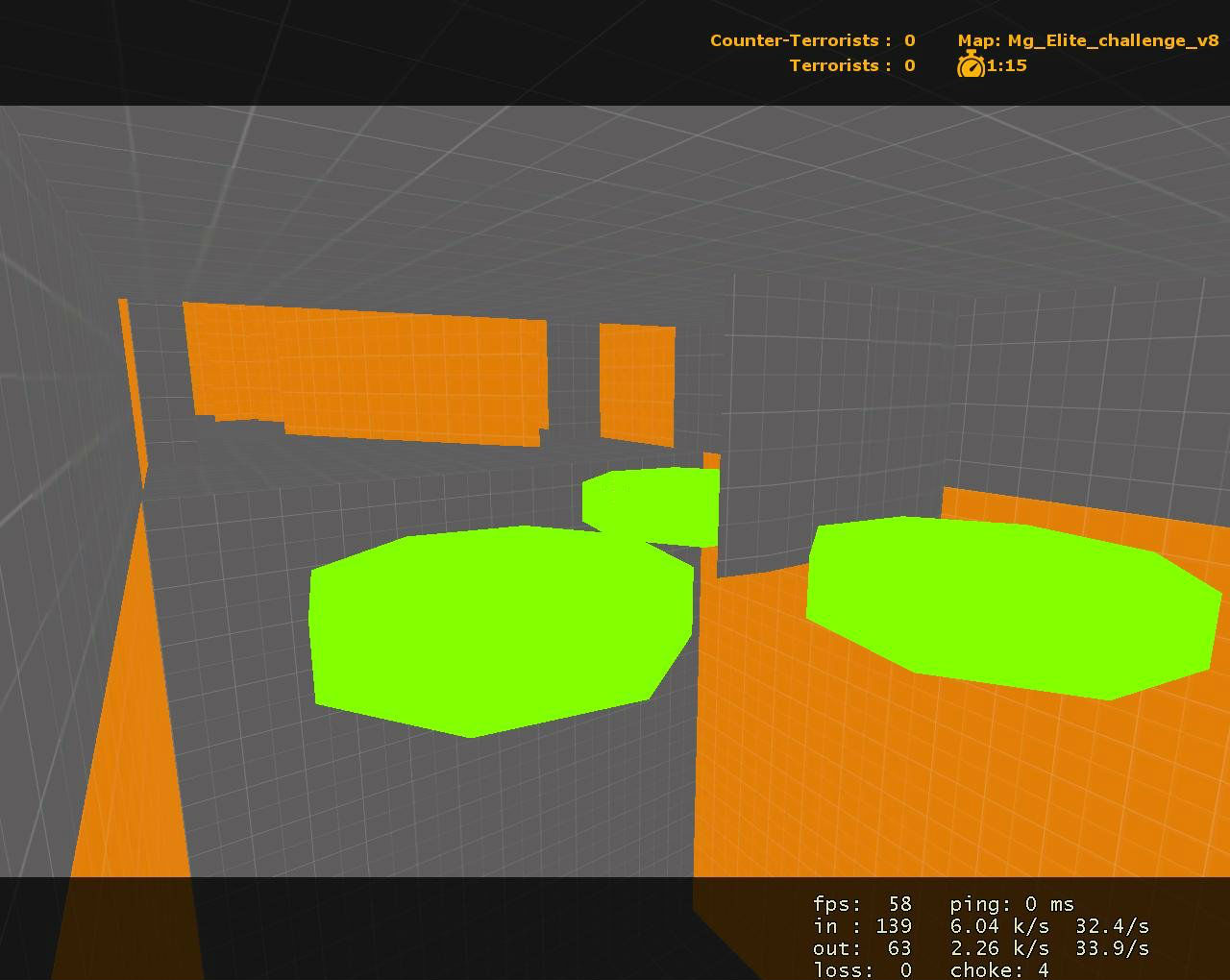Click the fps: 58 readout

click(x=862, y=903)
